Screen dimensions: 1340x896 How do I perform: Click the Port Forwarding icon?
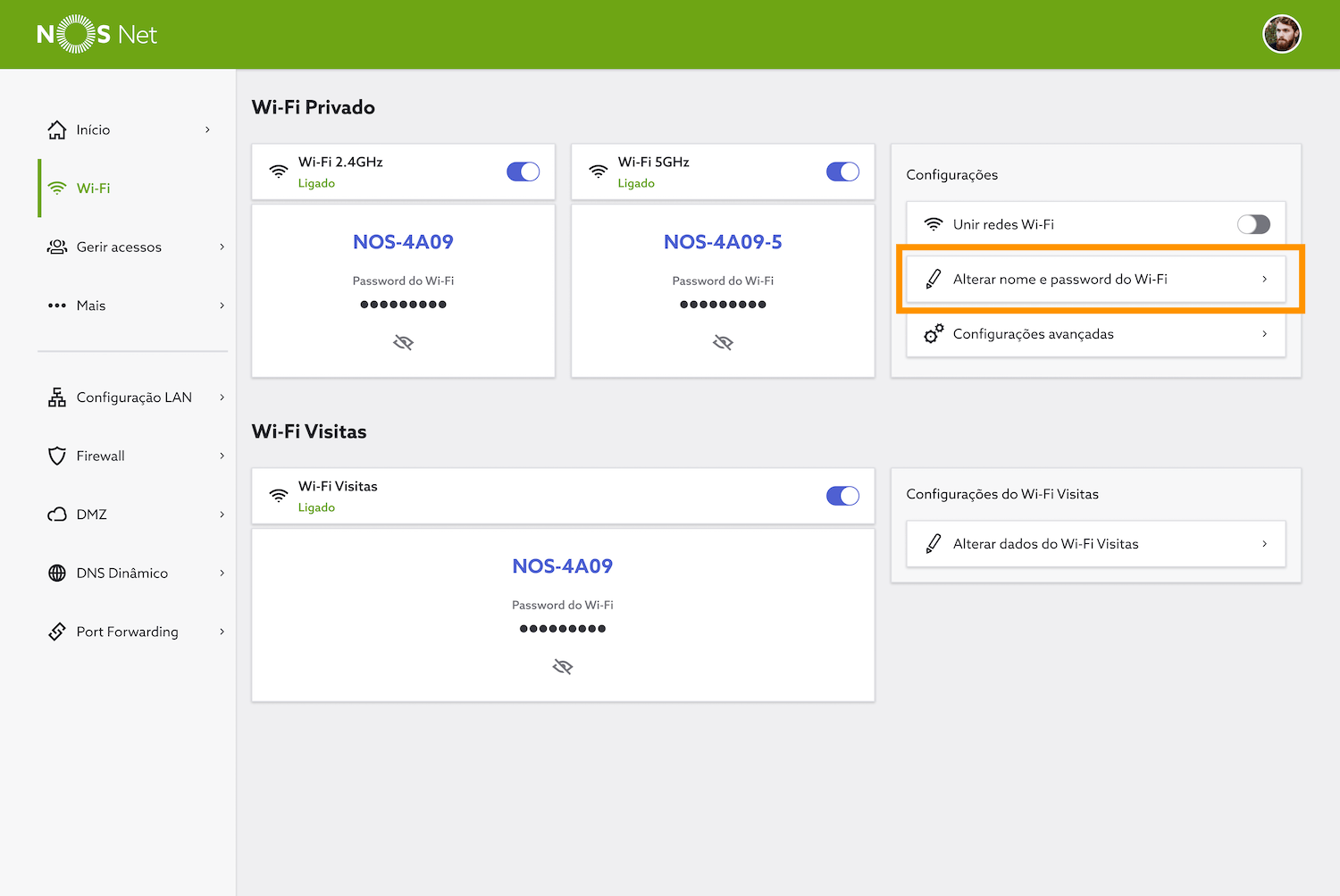point(57,632)
